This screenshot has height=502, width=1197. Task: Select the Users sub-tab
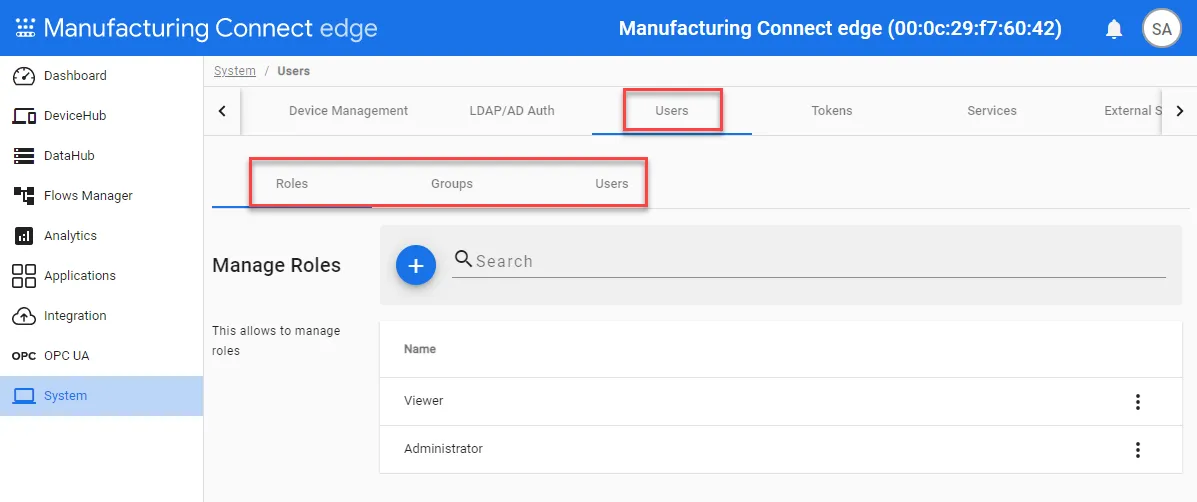tap(611, 184)
